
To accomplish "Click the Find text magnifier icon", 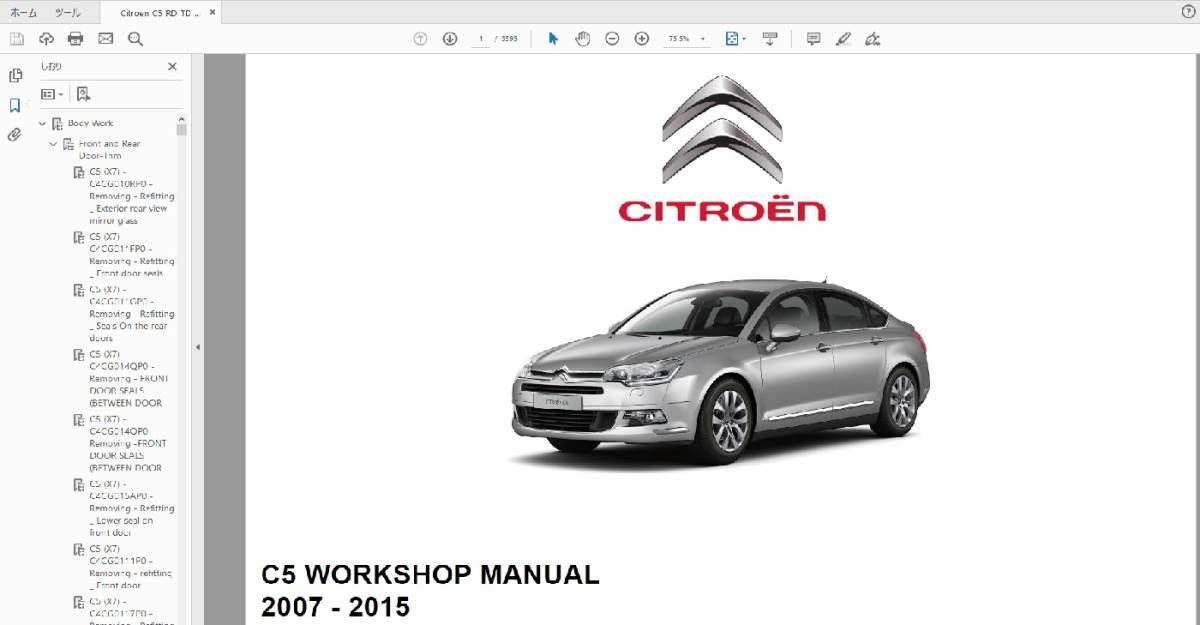I will pos(135,39).
